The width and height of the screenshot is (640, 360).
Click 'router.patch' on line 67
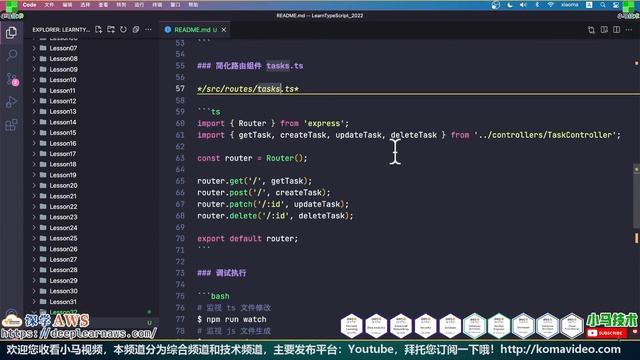tap(224, 204)
